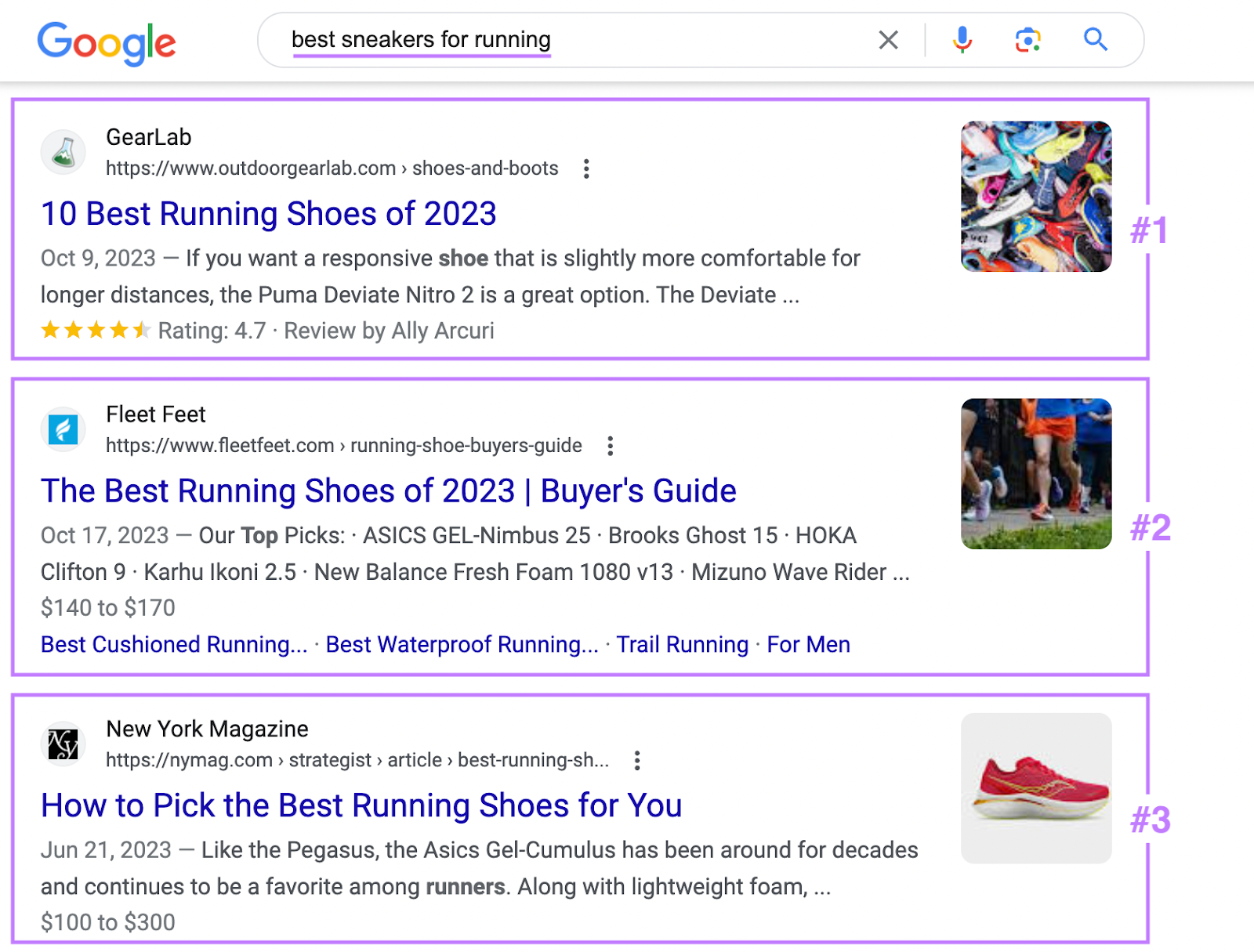Open the Fleet Feet buyer's guide article
Image resolution: width=1254 pixels, height=952 pixels.
click(389, 490)
